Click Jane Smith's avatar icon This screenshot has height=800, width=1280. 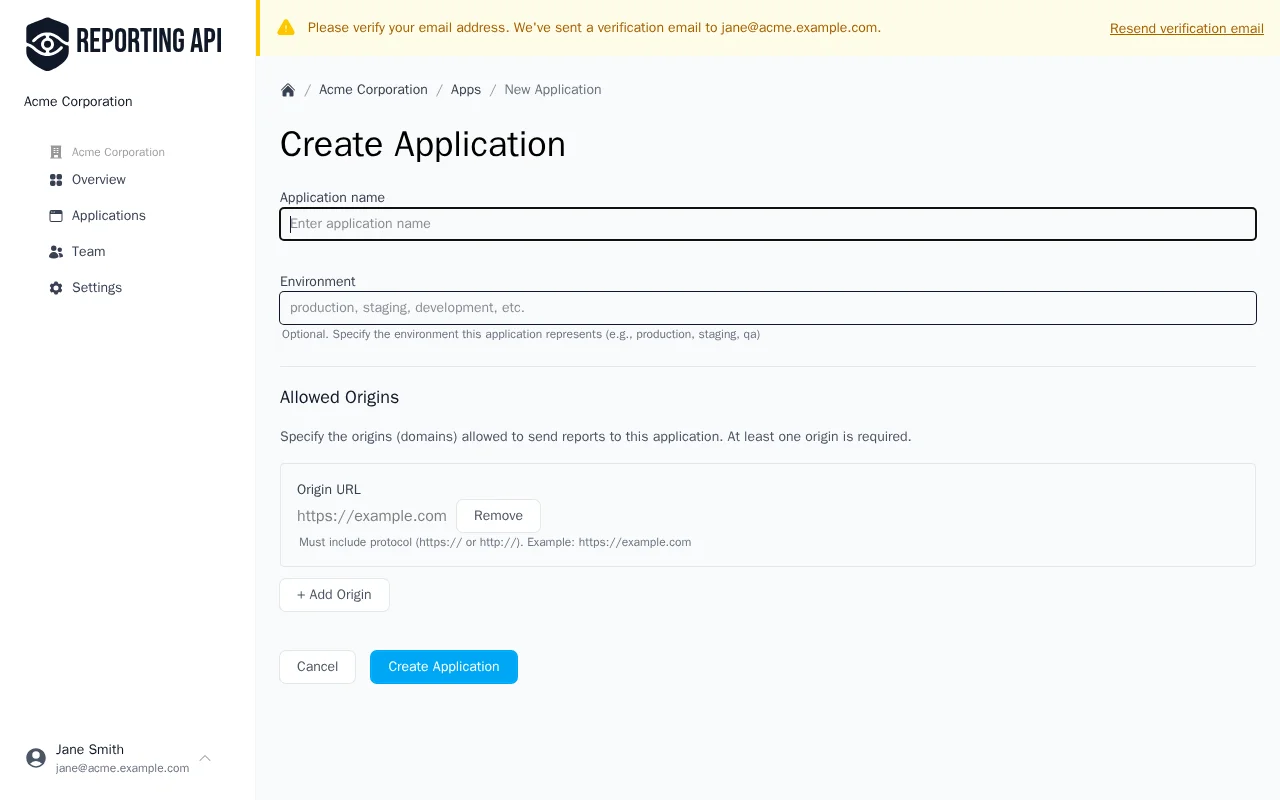pos(36,758)
